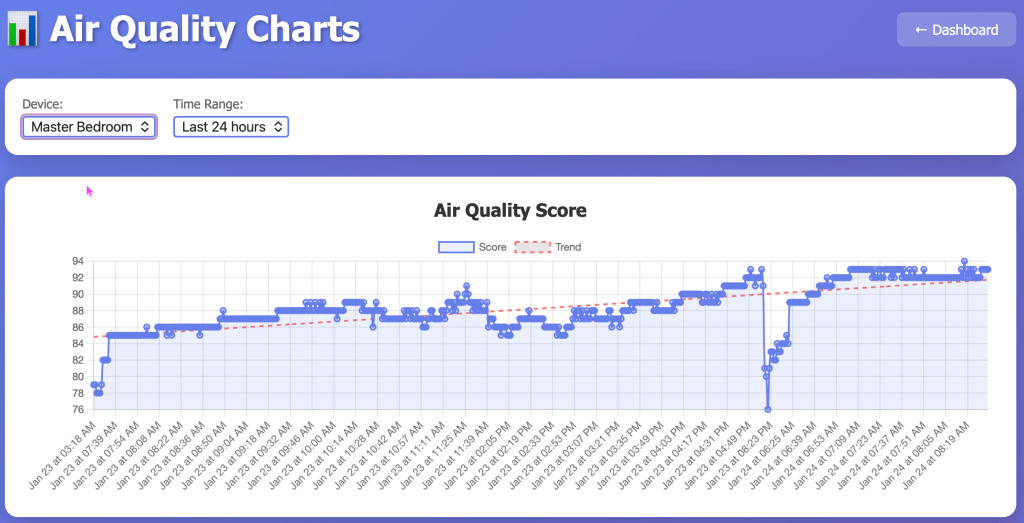1024x523 pixels.
Task: Click the bar chart logo icon
Action: [22, 29]
